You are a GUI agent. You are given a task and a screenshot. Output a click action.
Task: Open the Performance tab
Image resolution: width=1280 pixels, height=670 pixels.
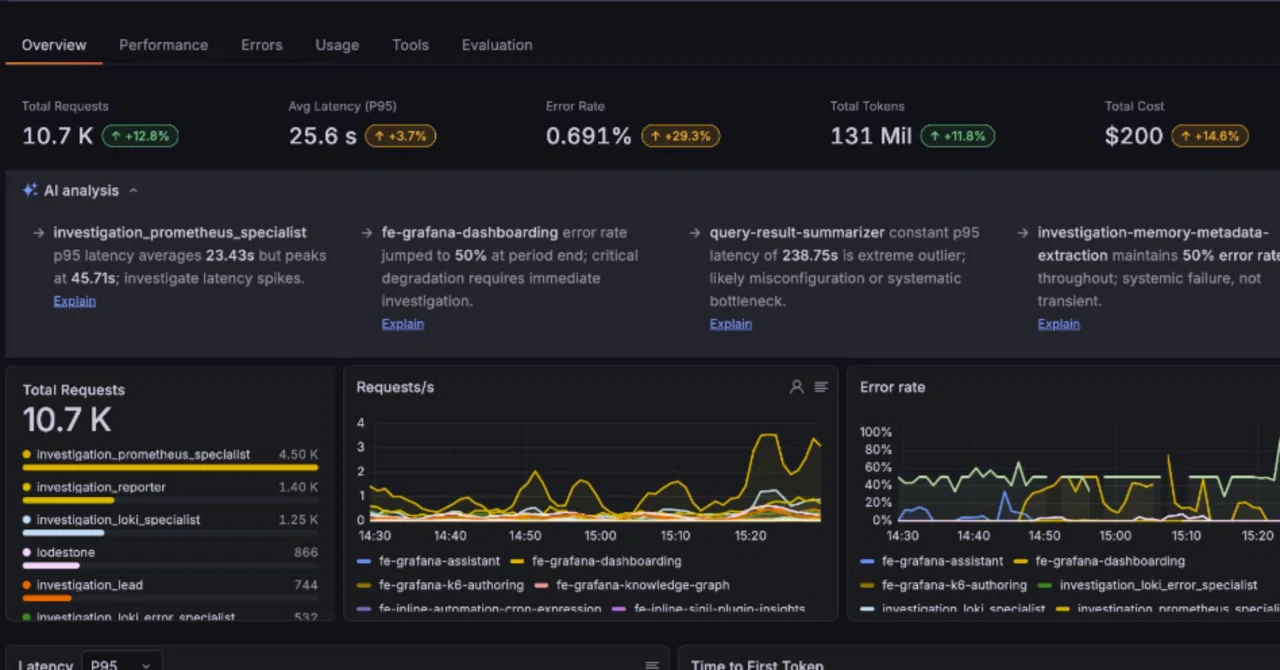pyautogui.click(x=164, y=45)
